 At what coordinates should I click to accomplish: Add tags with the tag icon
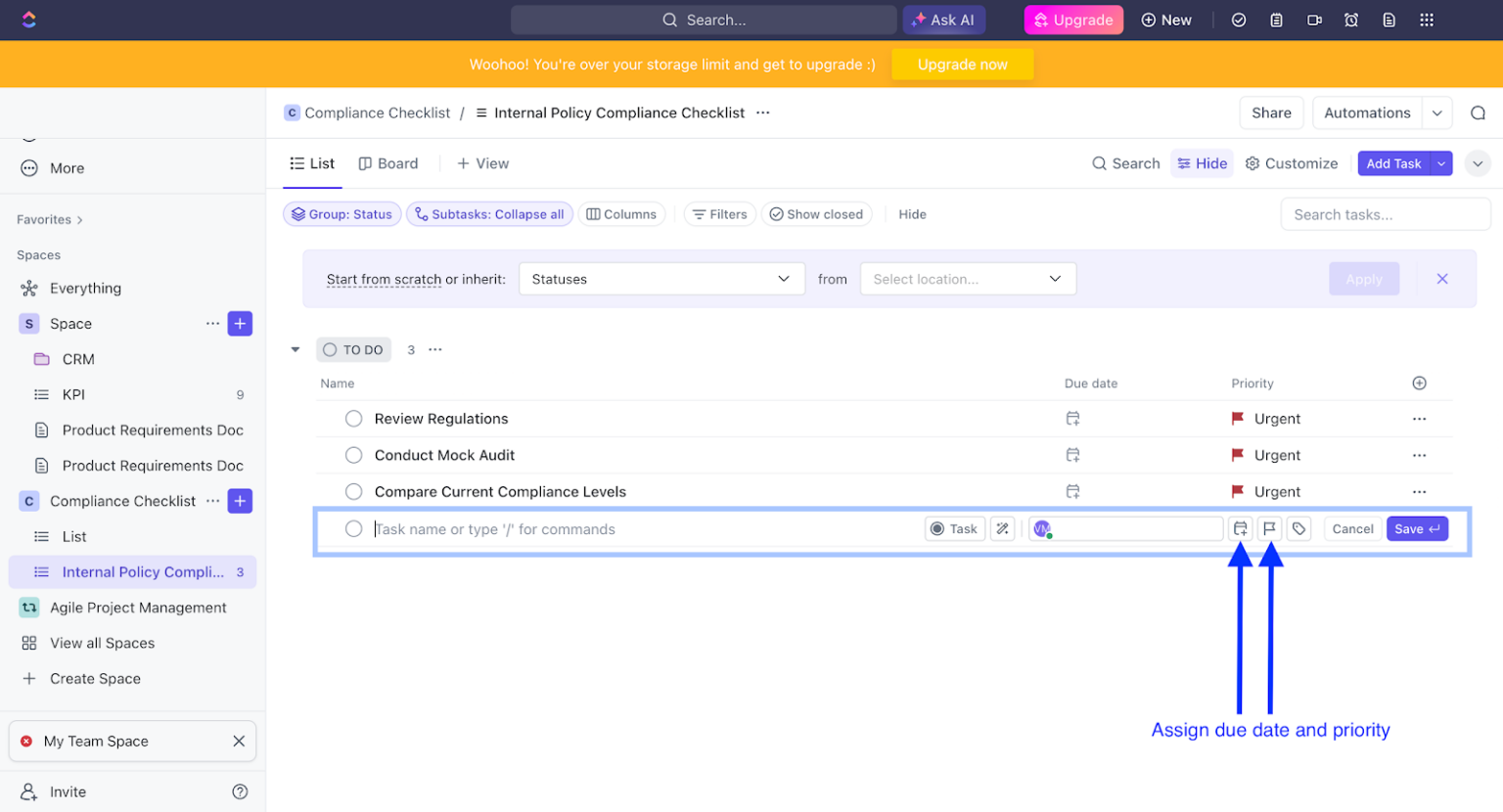(1299, 528)
